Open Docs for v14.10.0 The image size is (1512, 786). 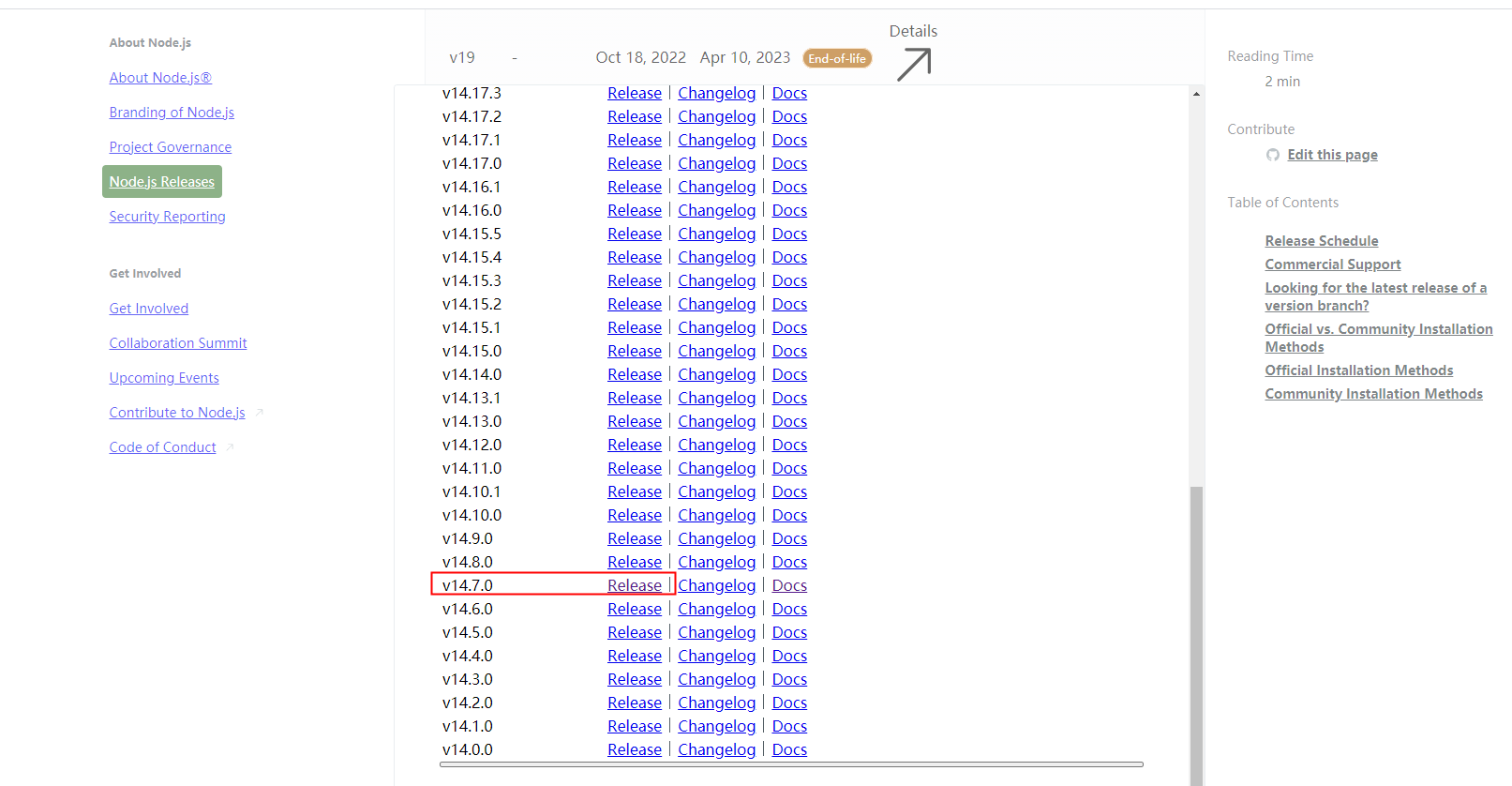click(x=789, y=515)
